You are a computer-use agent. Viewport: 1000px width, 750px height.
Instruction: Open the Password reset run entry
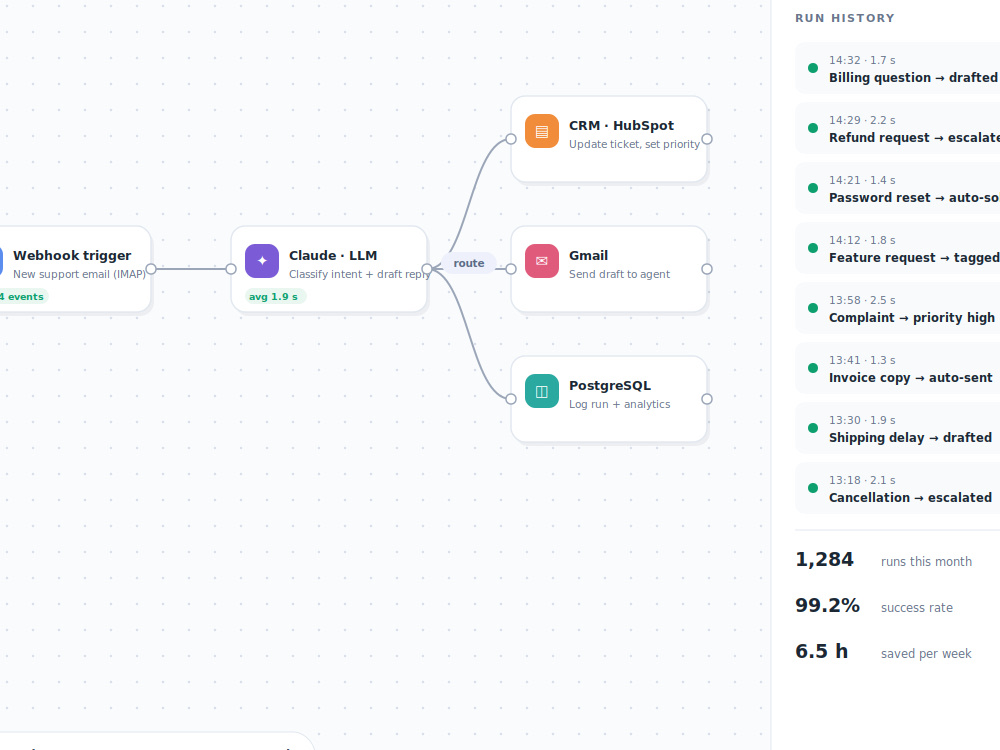pos(897,188)
